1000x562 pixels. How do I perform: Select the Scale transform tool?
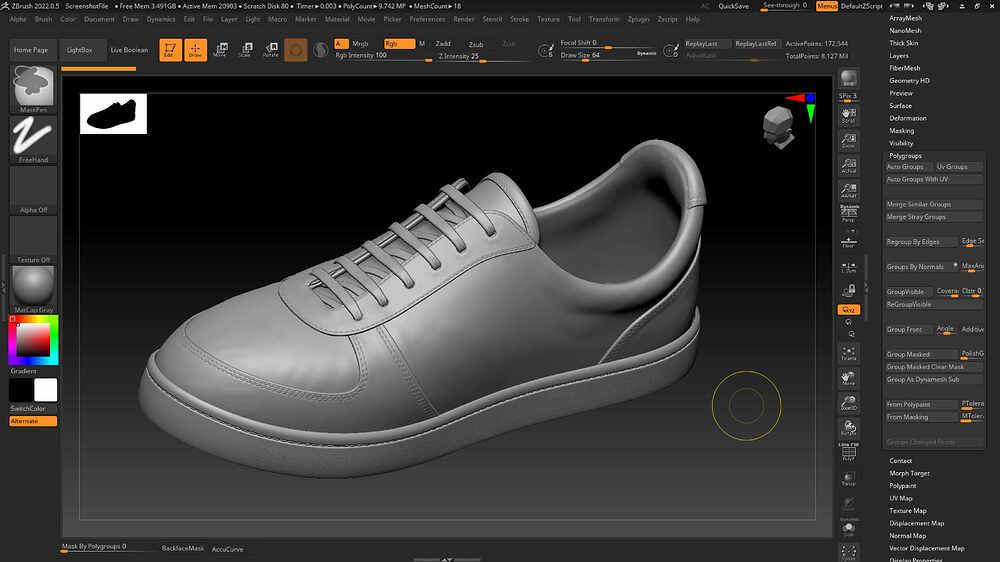(246, 50)
